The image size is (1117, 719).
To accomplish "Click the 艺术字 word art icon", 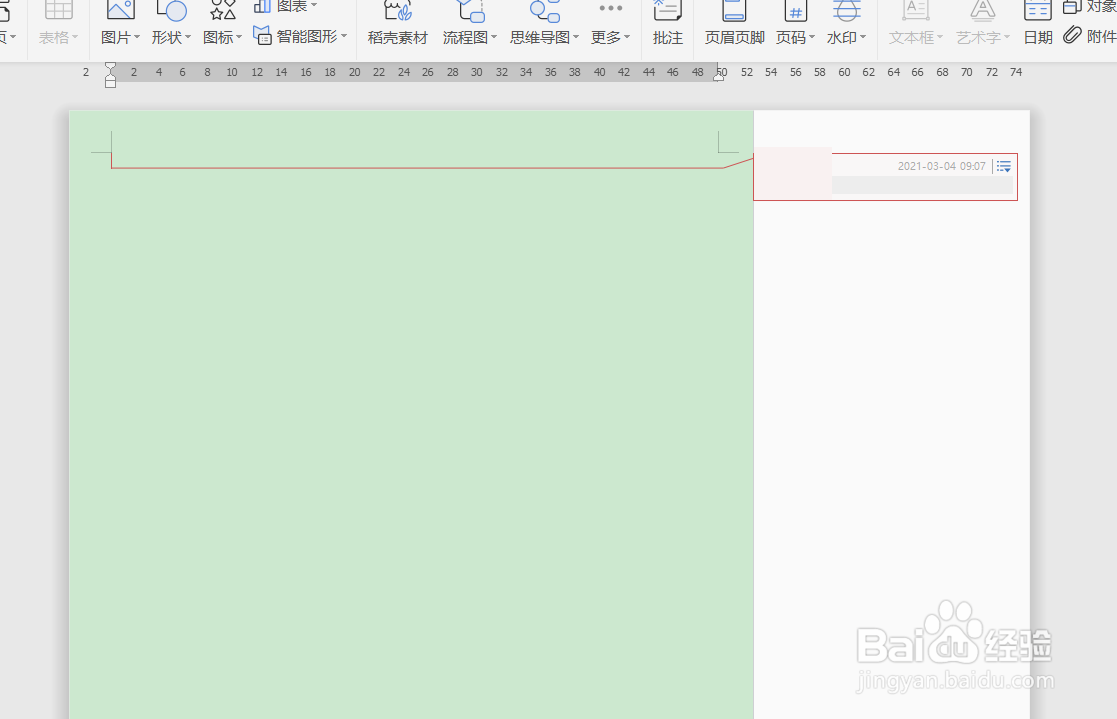I will [x=982, y=10].
